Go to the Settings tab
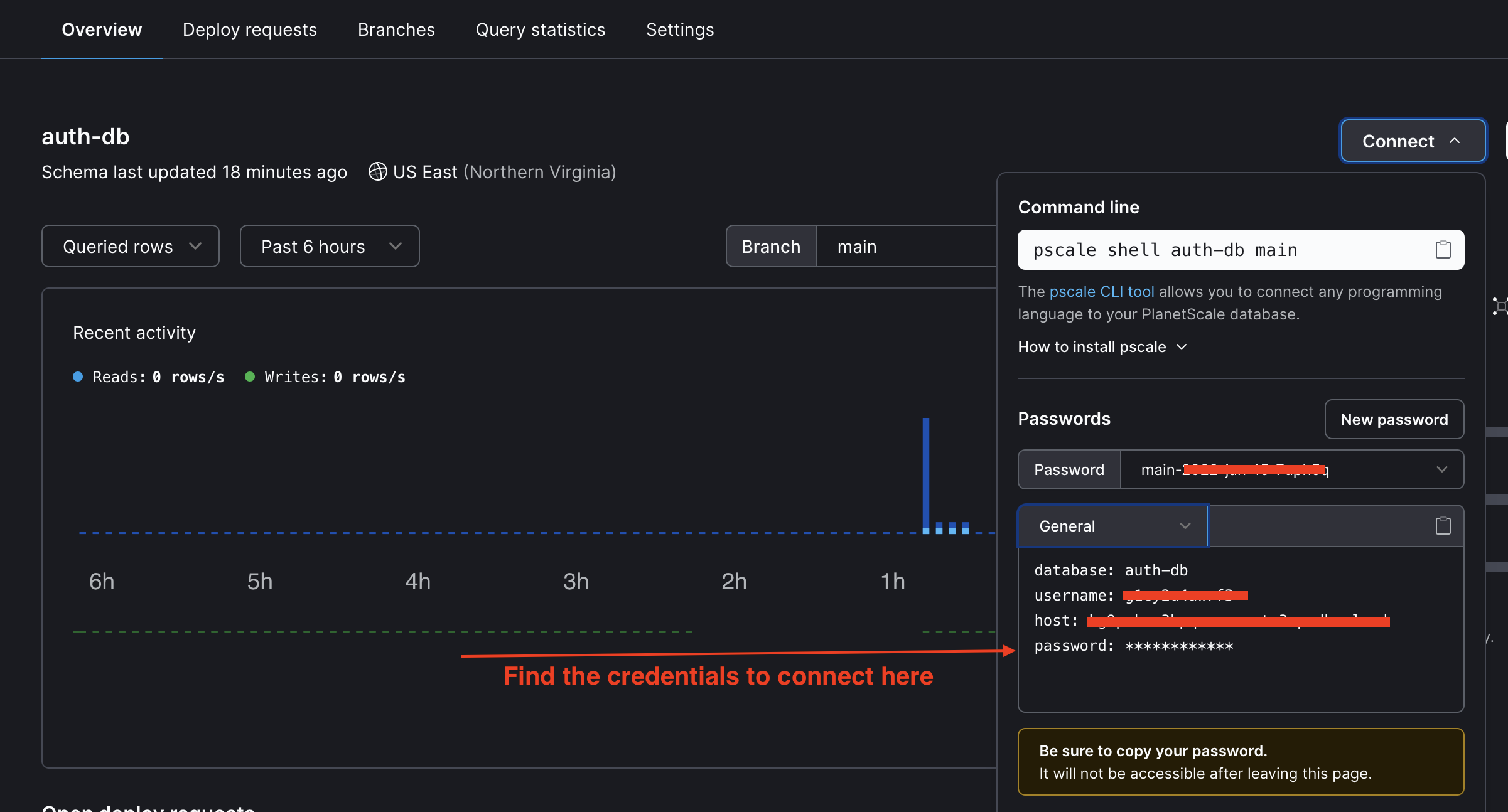Screen dimensions: 1508x812 pos(679,29)
